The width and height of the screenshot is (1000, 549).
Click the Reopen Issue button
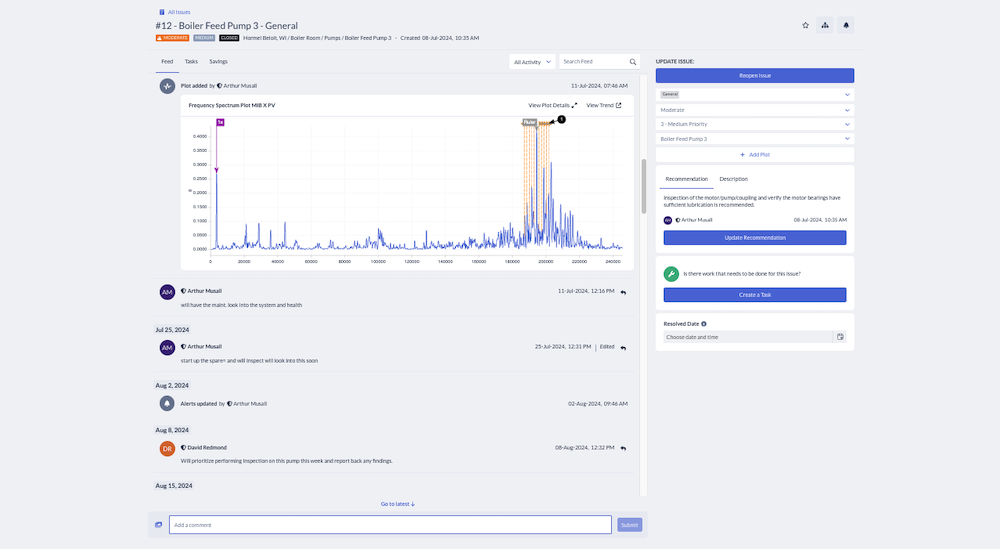coord(754,76)
